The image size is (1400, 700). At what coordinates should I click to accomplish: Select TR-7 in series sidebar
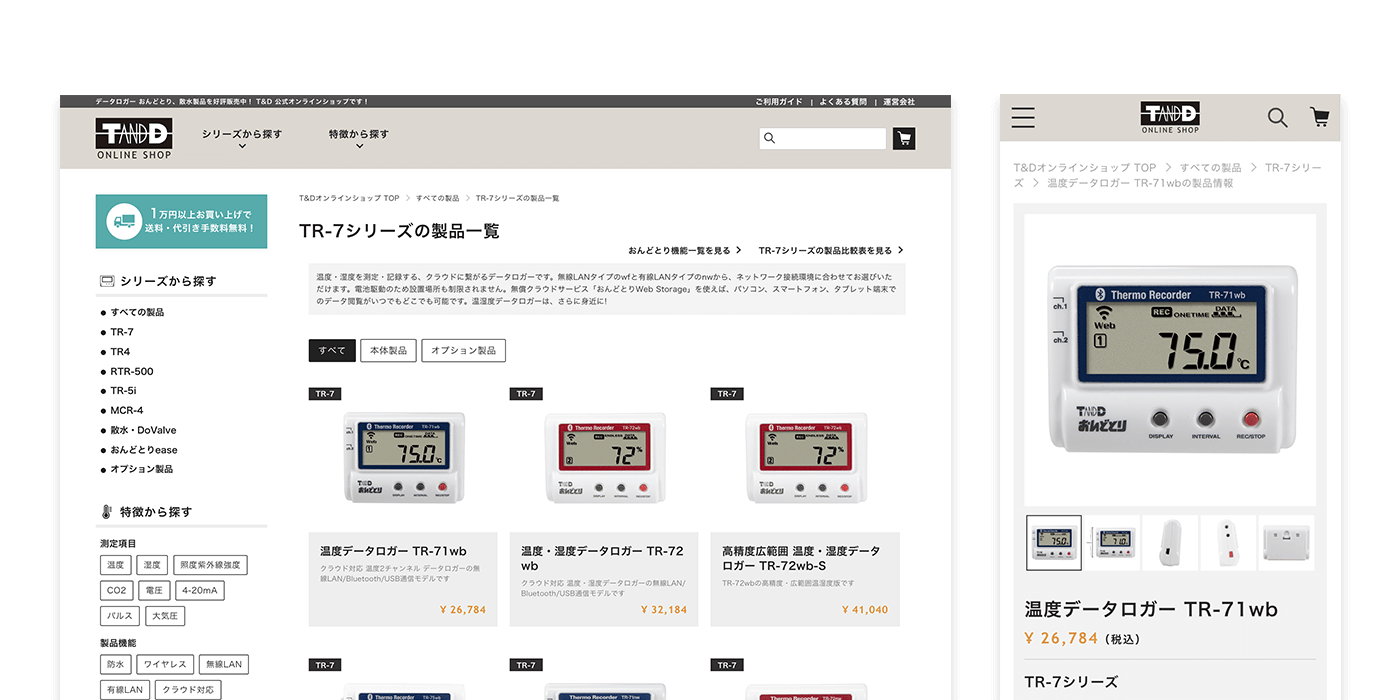121,332
